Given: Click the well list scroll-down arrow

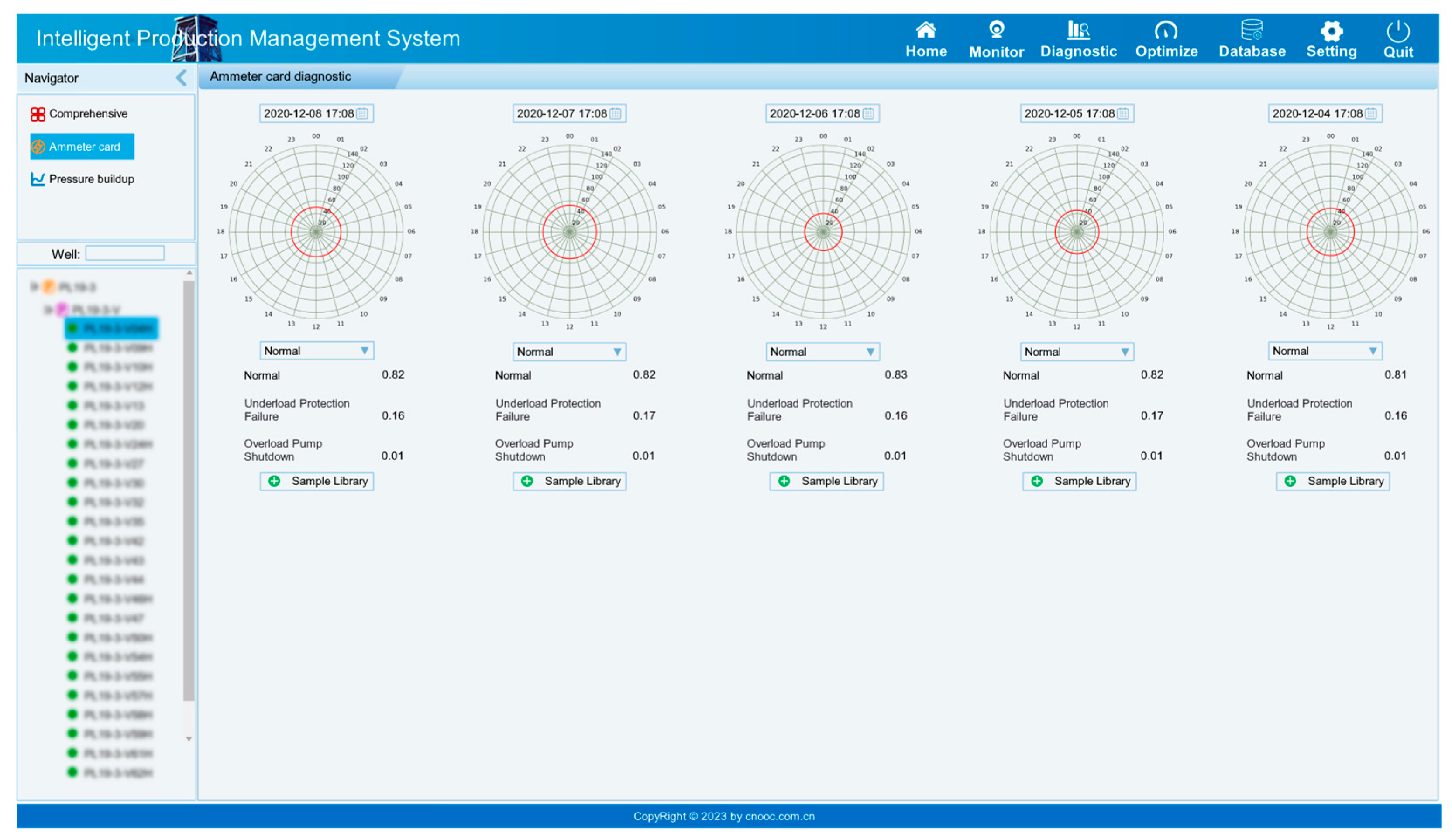Looking at the screenshot, I should coord(189,739).
